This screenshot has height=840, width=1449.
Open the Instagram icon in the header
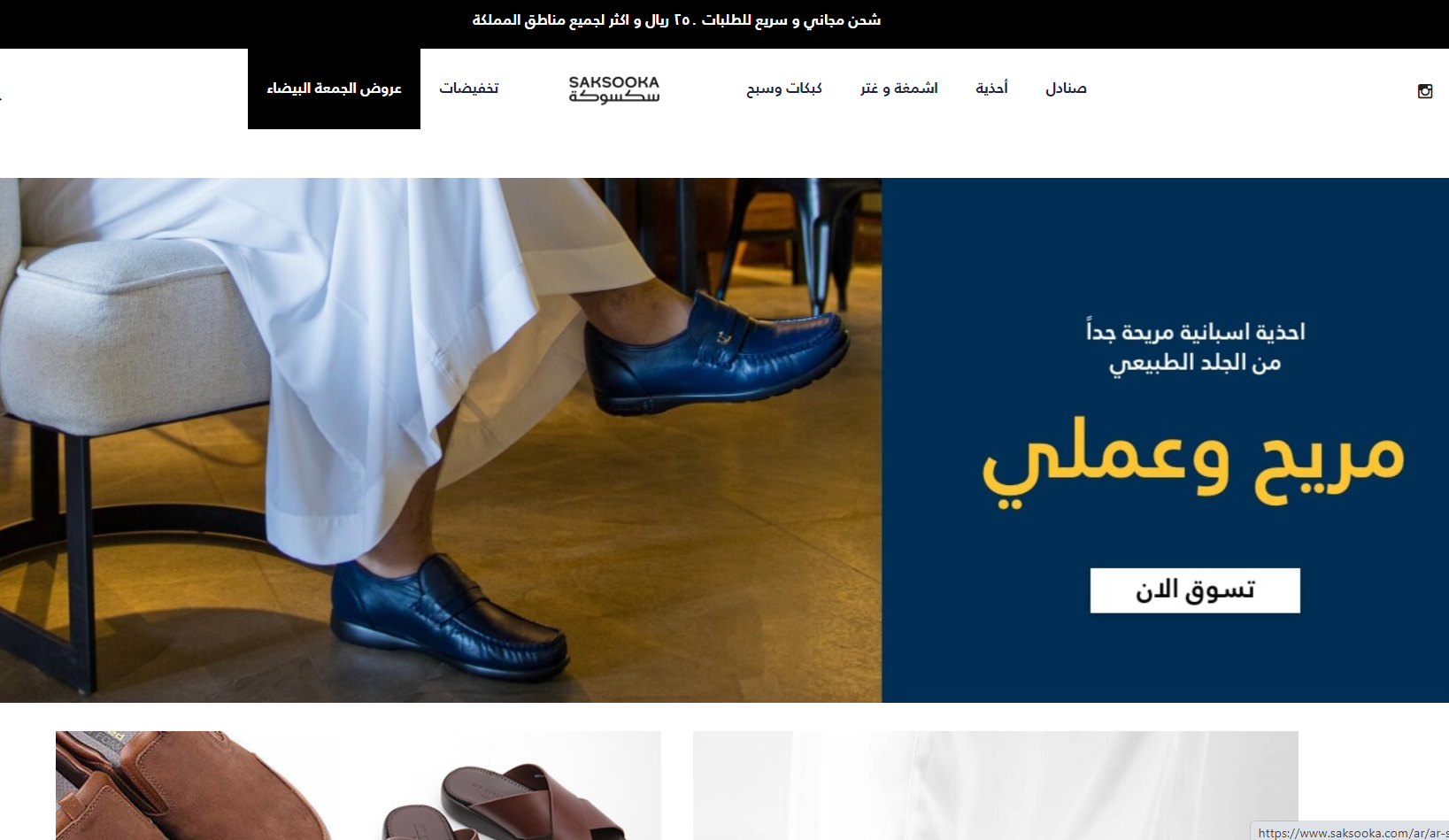[x=1425, y=91]
